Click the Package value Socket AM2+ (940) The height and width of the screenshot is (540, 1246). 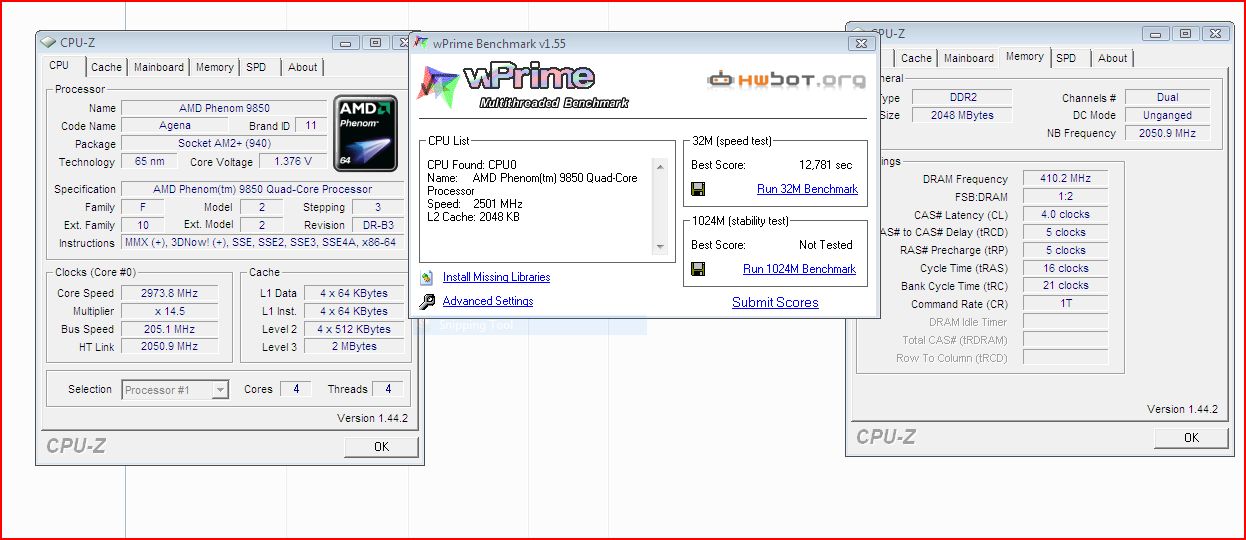224,144
